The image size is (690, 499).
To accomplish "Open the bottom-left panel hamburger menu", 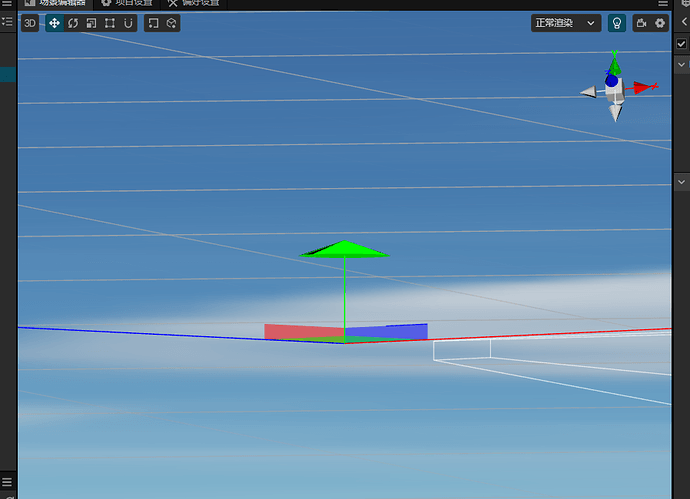I will coord(7,481).
